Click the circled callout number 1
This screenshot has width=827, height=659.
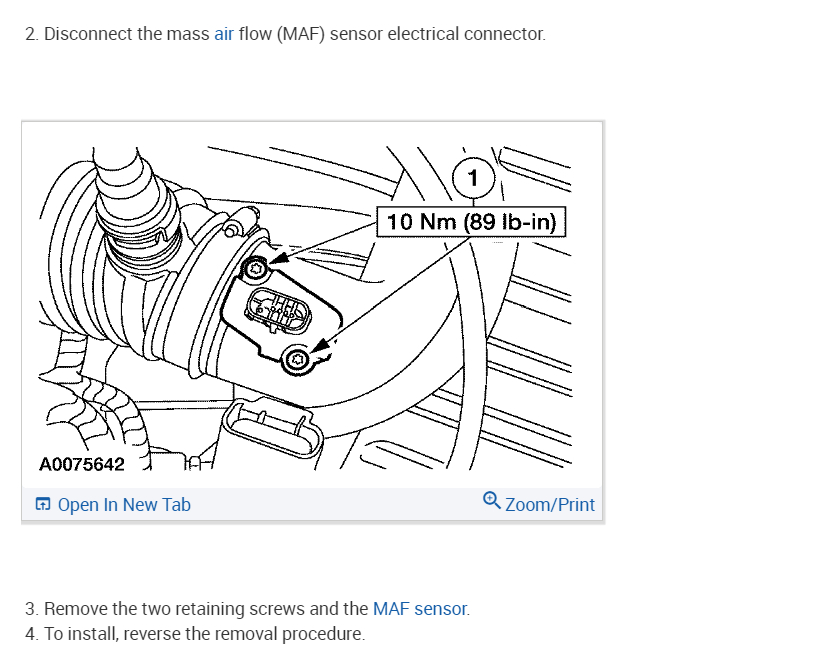(473, 178)
